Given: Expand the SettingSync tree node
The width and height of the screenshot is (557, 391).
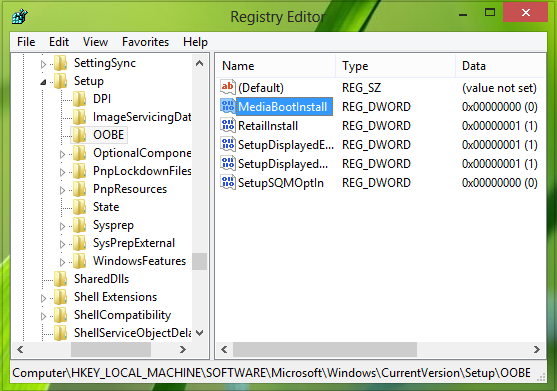Looking at the screenshot, I should click(43, 64).
